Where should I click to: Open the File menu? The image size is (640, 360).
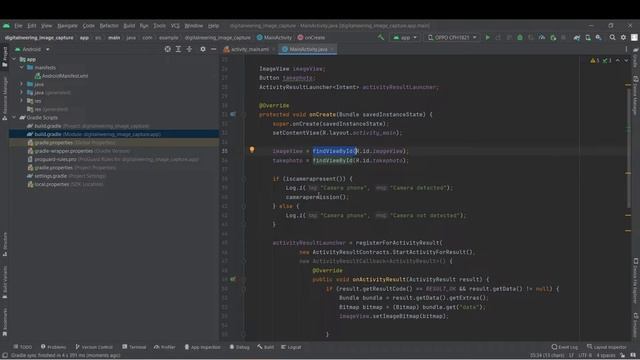18,26
